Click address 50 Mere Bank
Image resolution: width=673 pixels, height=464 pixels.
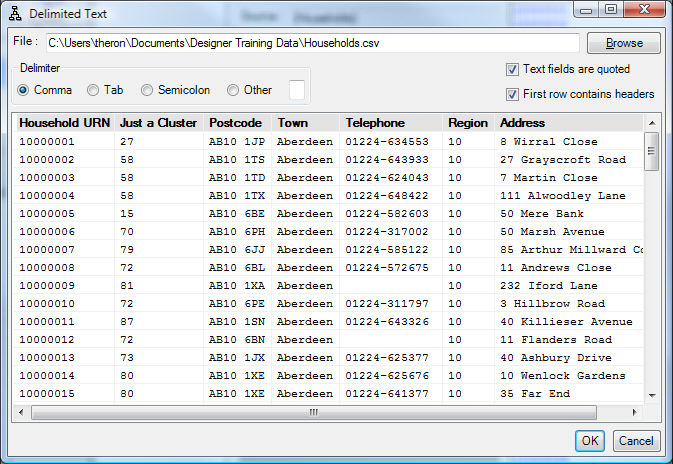coord(542,214)
